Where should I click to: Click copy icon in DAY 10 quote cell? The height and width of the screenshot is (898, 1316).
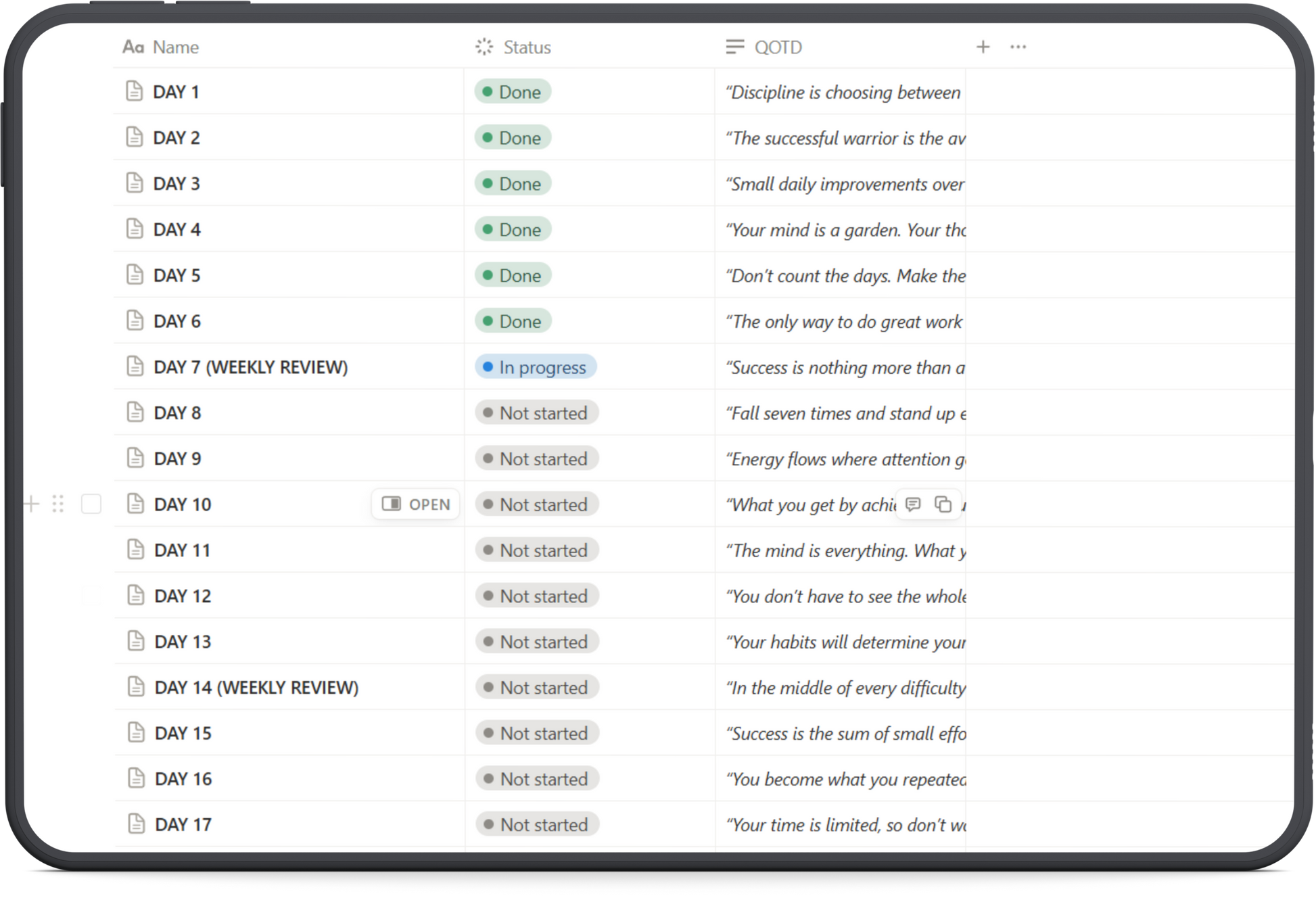click(943, 504)
